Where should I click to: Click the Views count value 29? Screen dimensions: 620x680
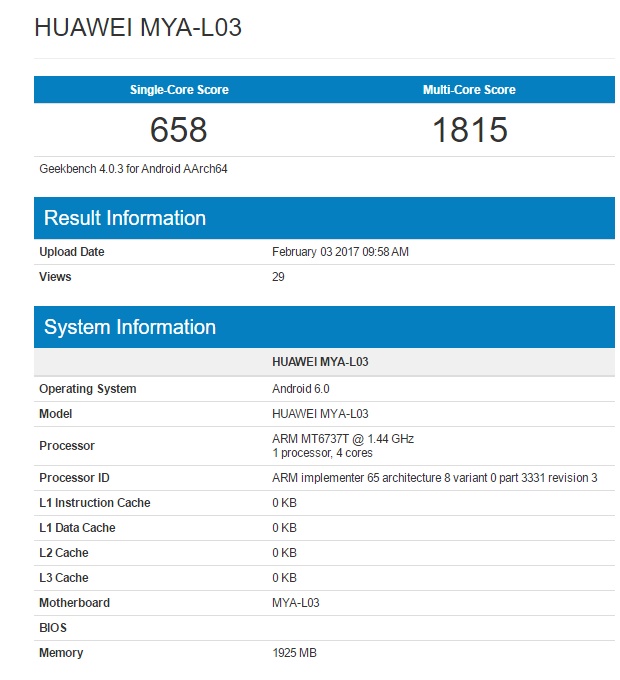tap(278, 277)
